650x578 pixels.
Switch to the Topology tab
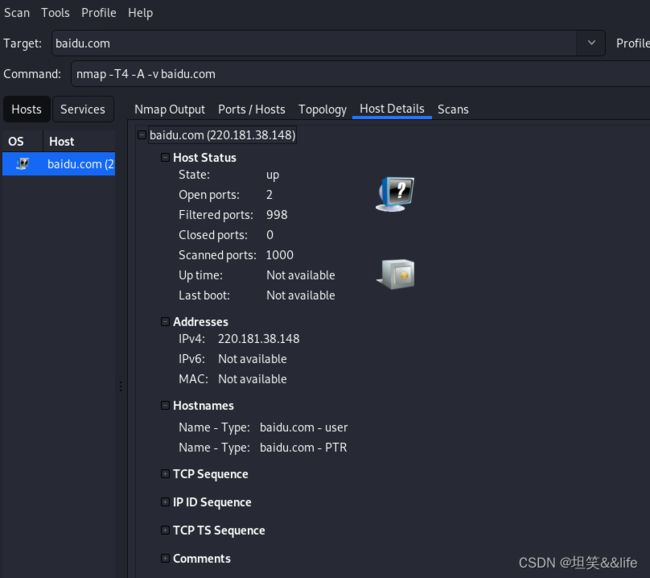point(323,109)
